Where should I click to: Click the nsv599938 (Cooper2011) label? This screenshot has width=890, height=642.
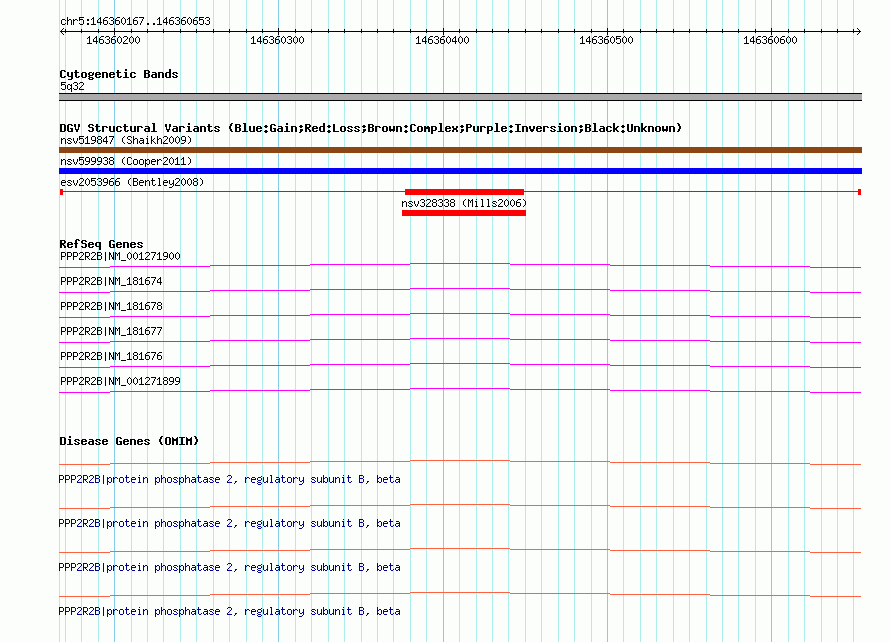[126, 161]
